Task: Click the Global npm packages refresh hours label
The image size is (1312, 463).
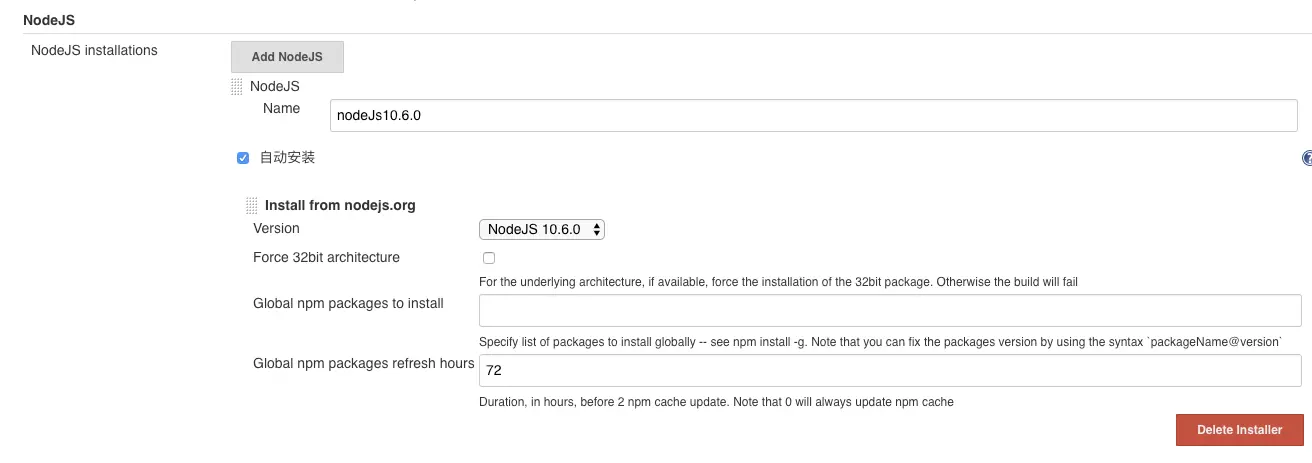Action: click(364, 363)
